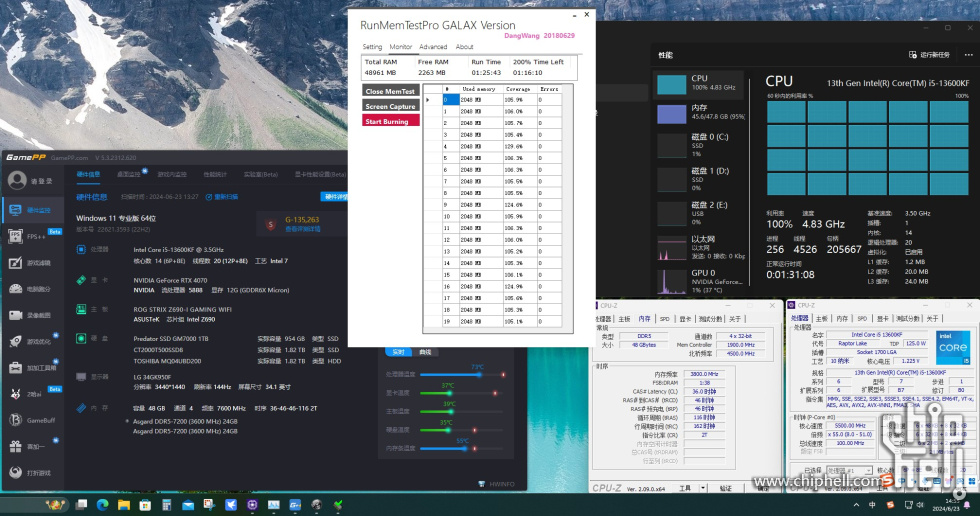The height and width of the screenshot is (516, 980).
Task: Open Microsoft Store from the taskbar
Action: [145, 504]
